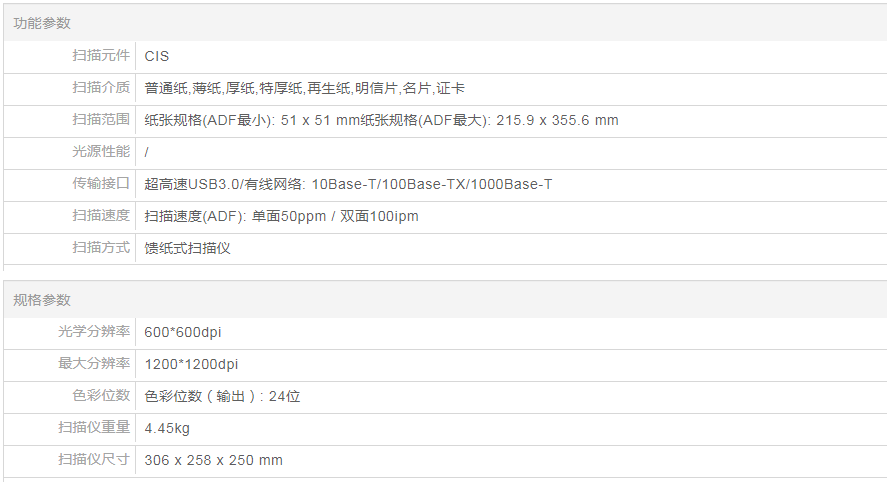Image resolution: width=891 pixels, height=482 pixels.
Task: Click the 4.45kg weight value
Action: (x=167, y=428)
